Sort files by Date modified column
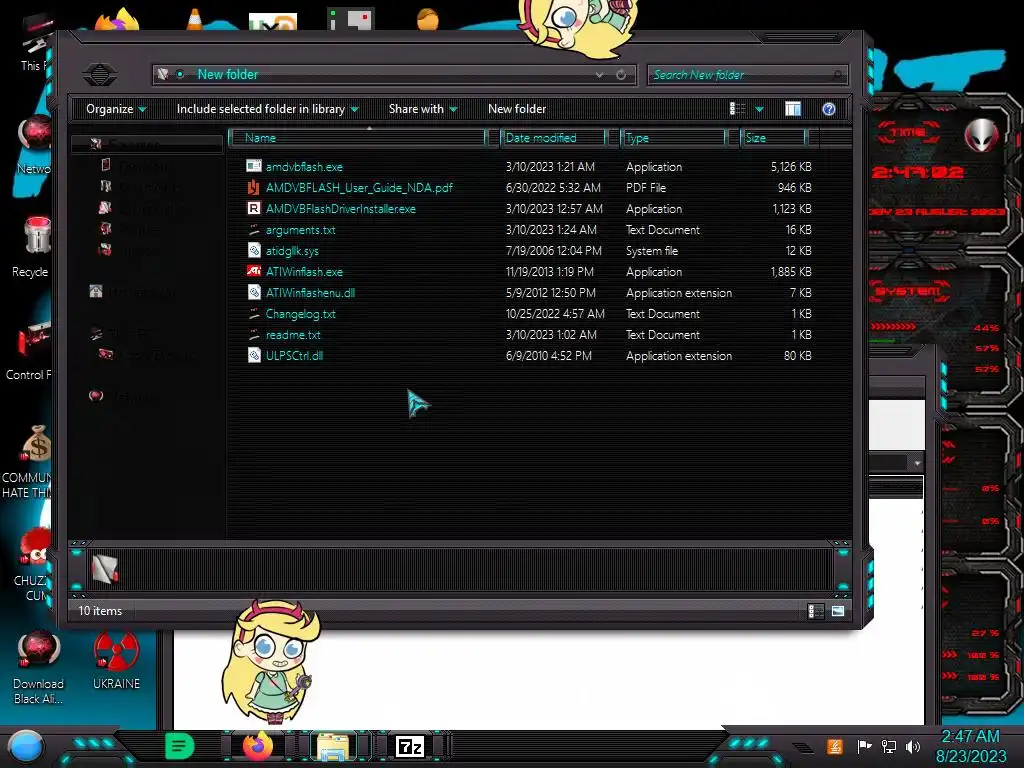1024x768 pixels. tap(553, 138)
